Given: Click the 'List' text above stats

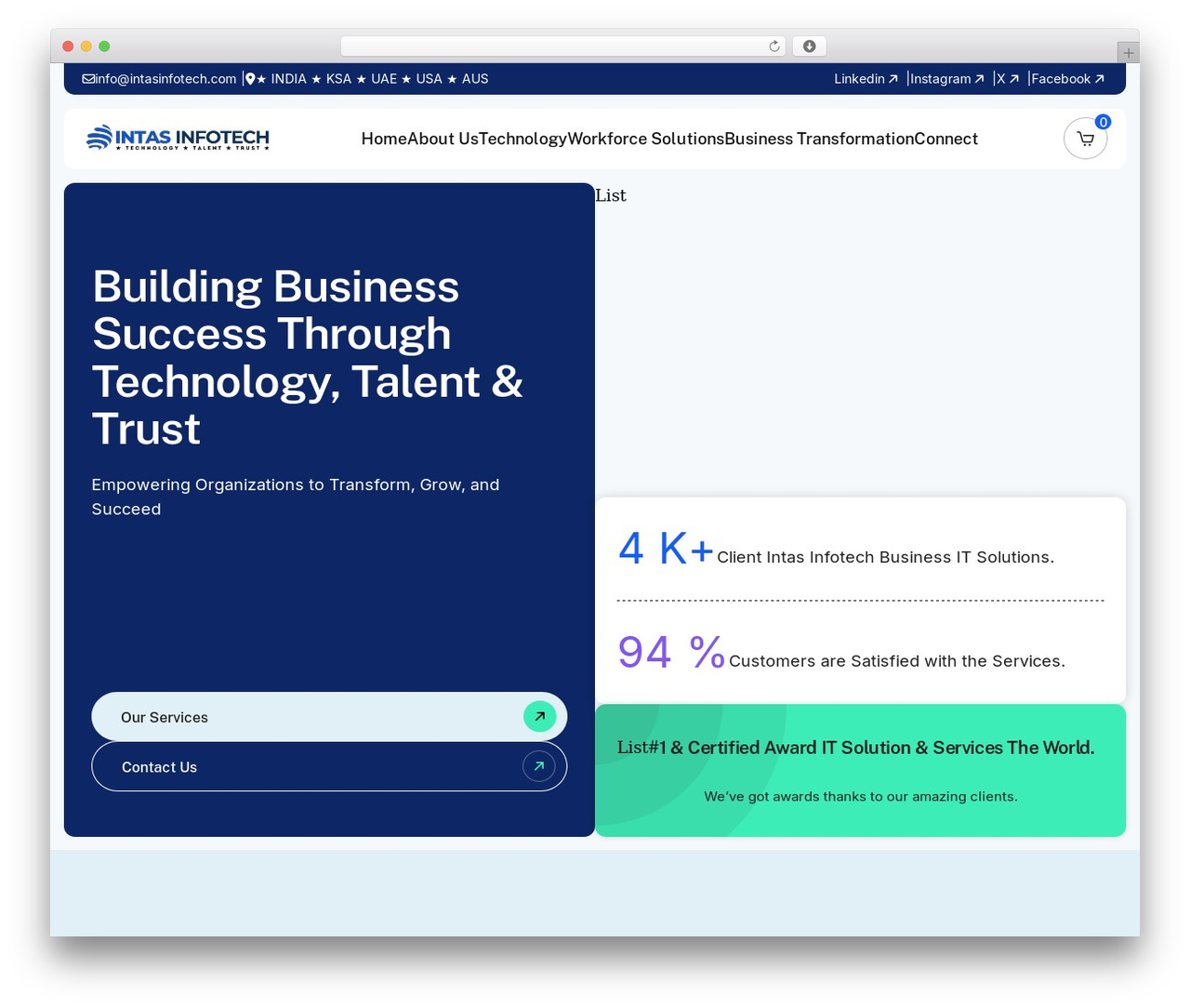Looking at the screenshot, I should [611, 195].
